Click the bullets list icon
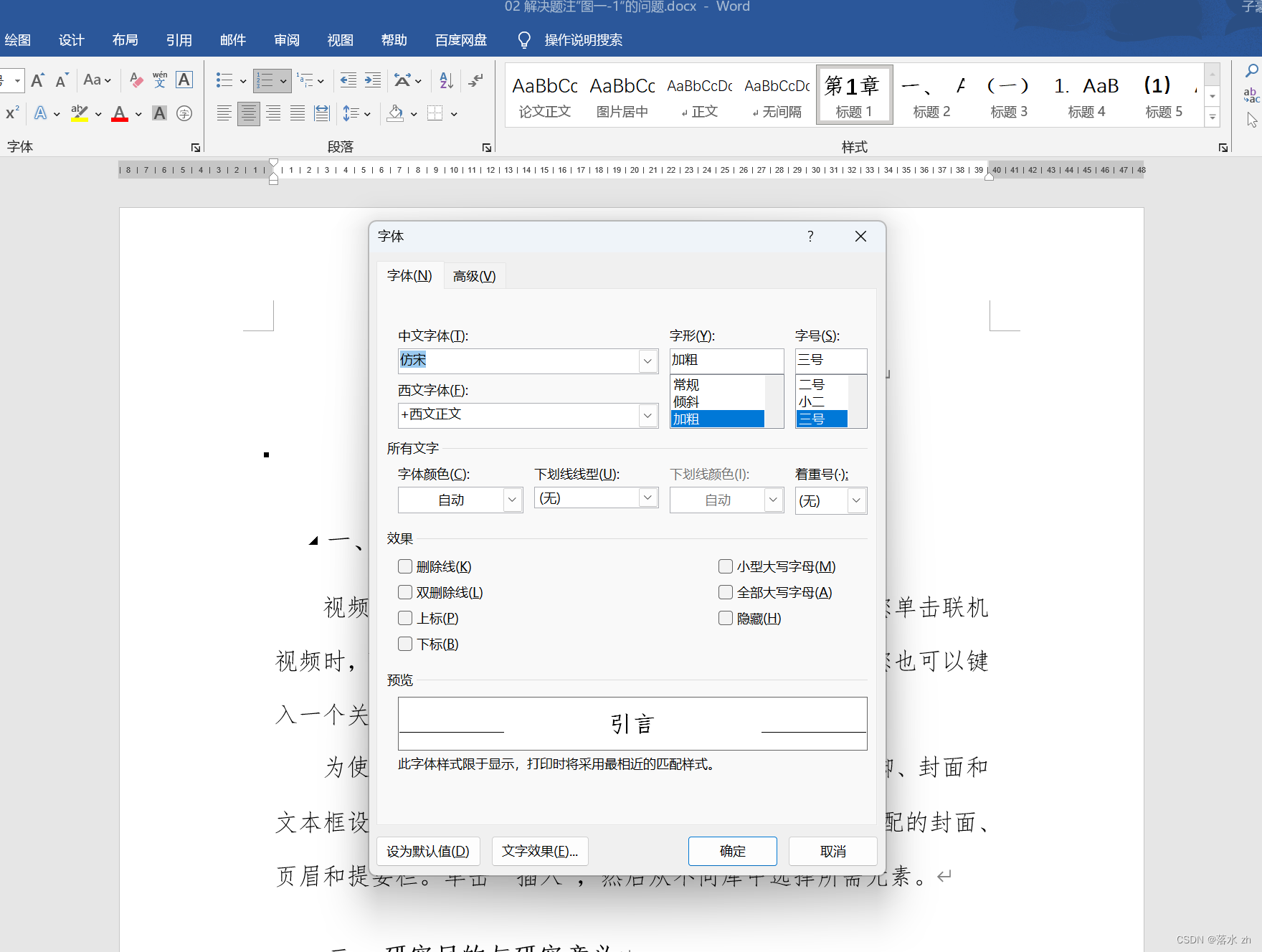The height and width of the screenshot is (952, 1262). (x=224, y=80)
